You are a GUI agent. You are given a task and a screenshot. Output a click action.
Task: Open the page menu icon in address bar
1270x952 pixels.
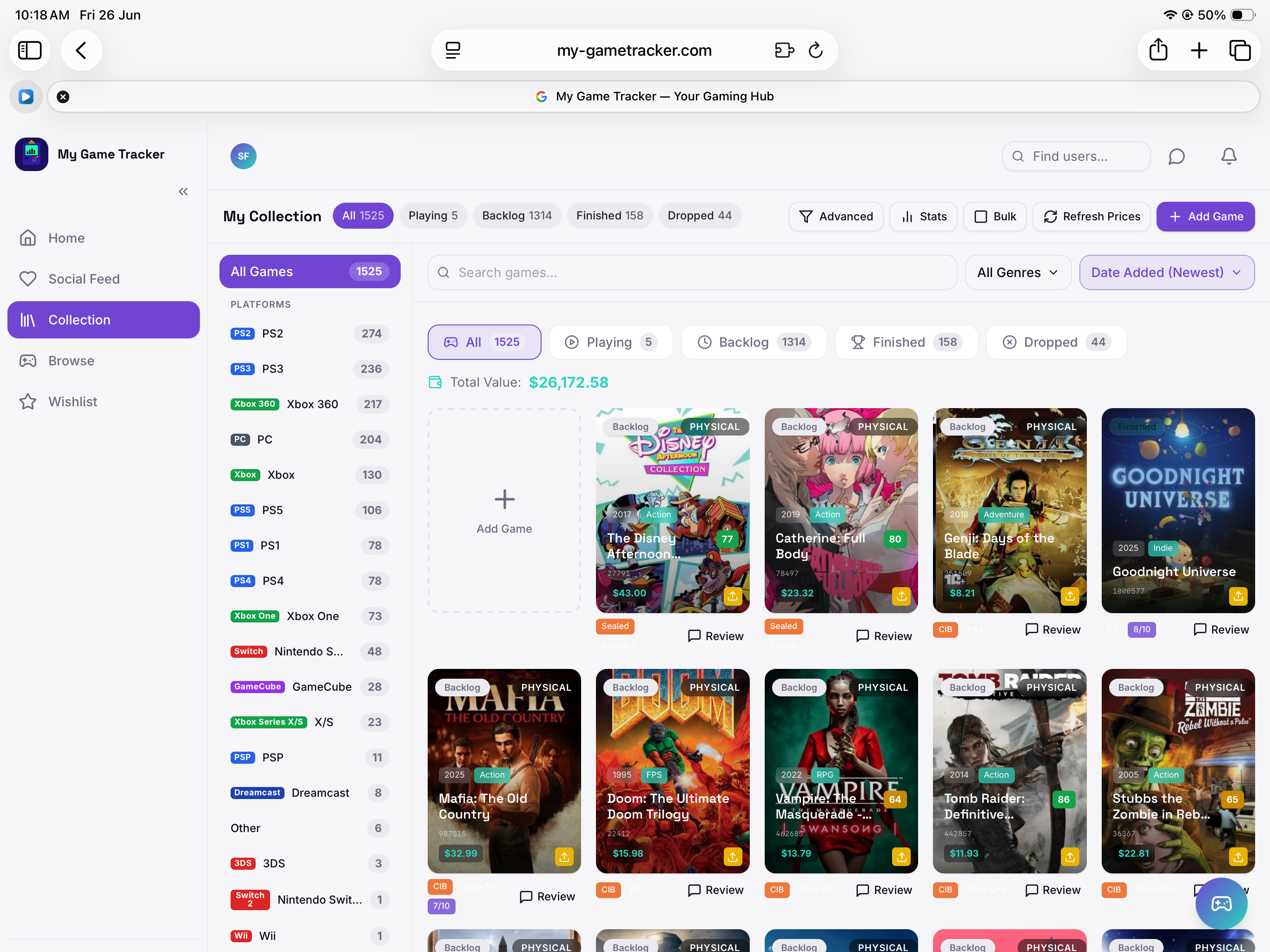453,51
